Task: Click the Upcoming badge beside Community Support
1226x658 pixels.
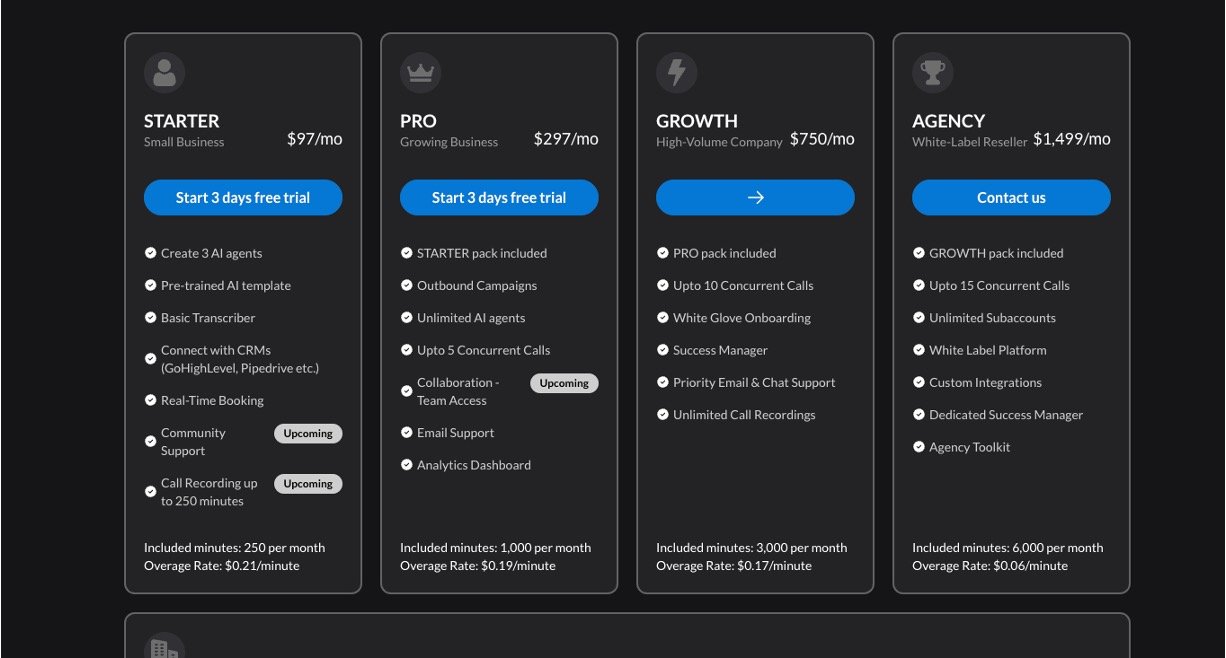Action: 308,434
